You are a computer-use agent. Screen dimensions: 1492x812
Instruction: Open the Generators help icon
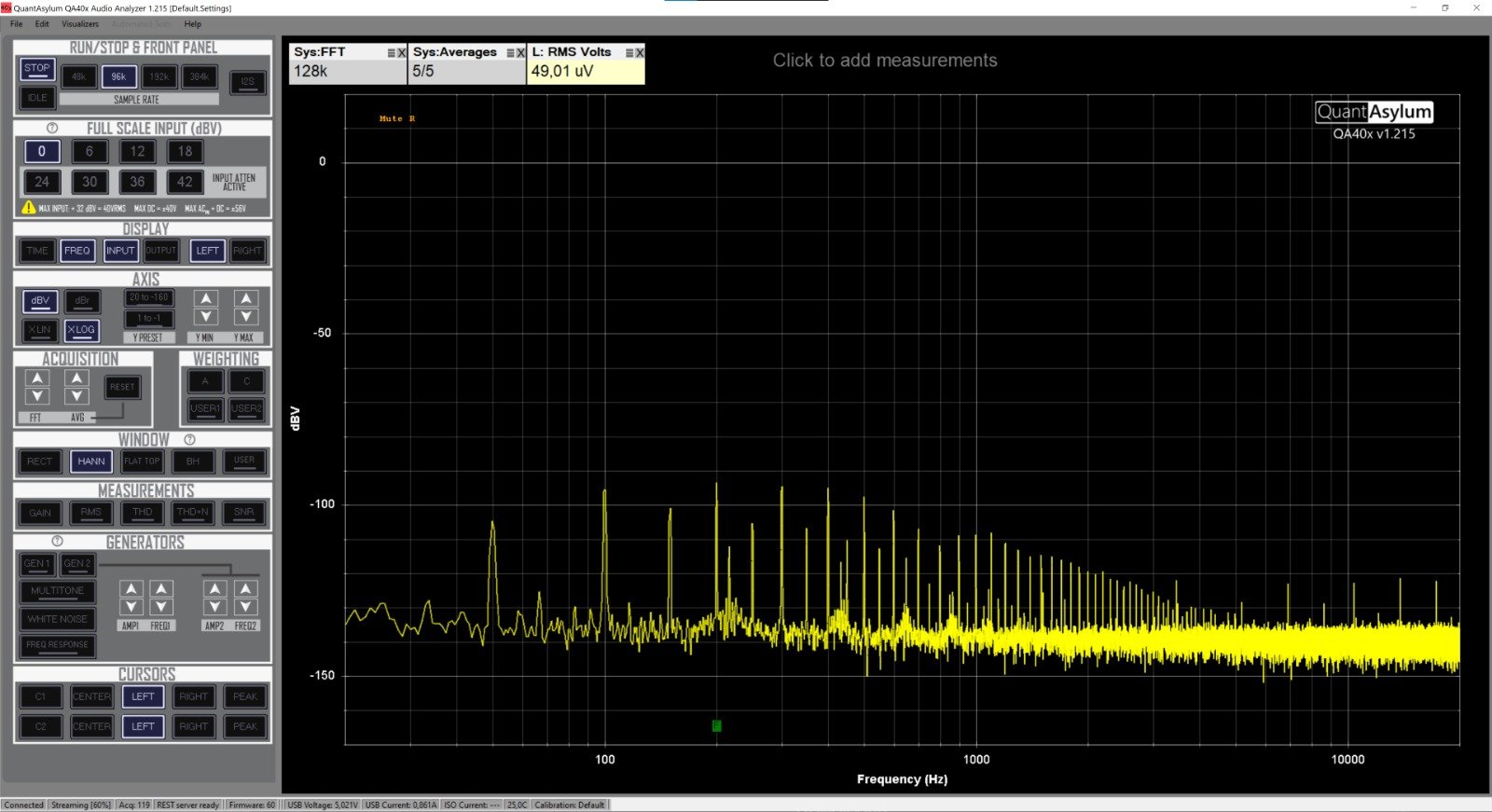pos(57,541)
